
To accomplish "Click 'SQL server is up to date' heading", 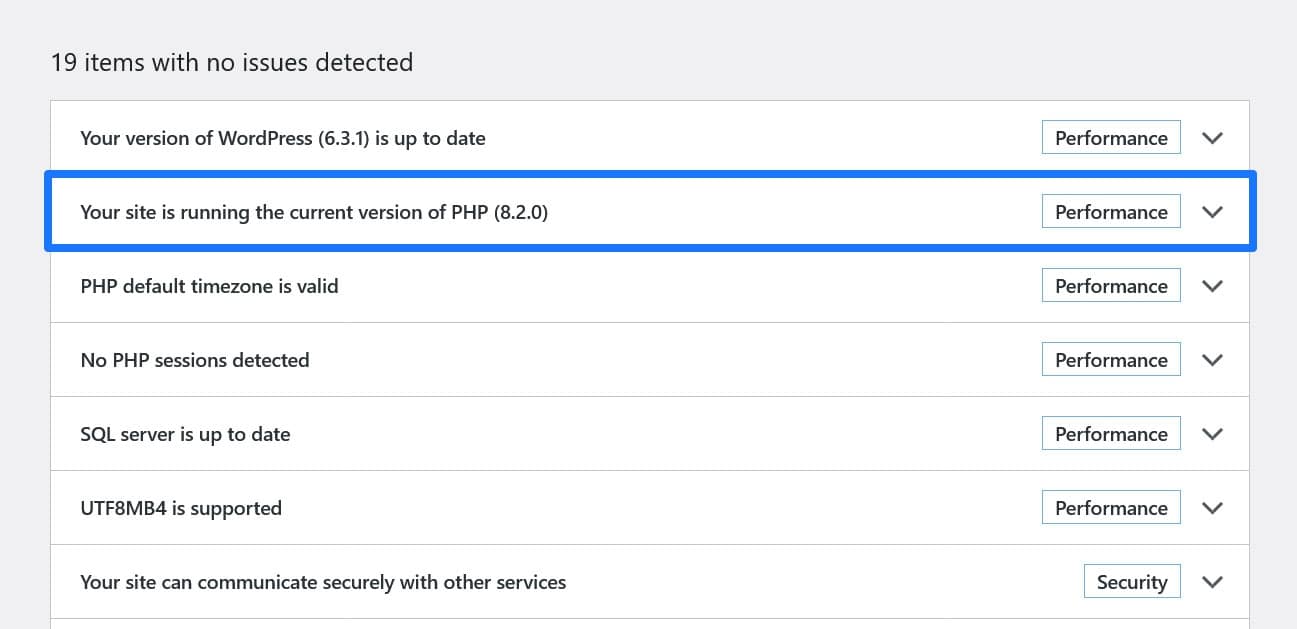I will [185, 434].
